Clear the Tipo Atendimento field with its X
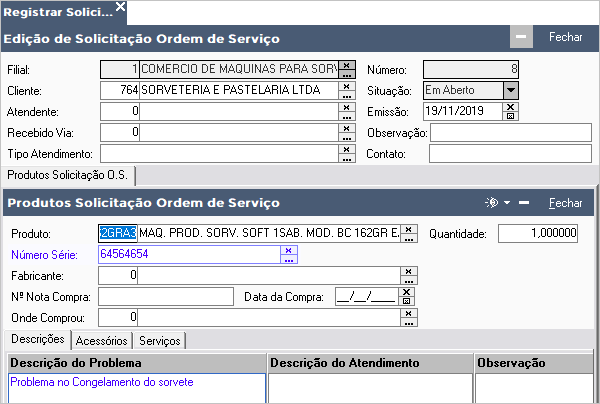The height and width of the screenshot is (404, 600). 347,149
